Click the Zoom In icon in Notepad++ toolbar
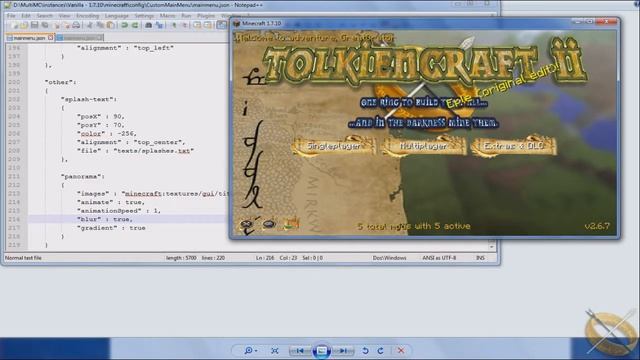 (x=174, y=25)
